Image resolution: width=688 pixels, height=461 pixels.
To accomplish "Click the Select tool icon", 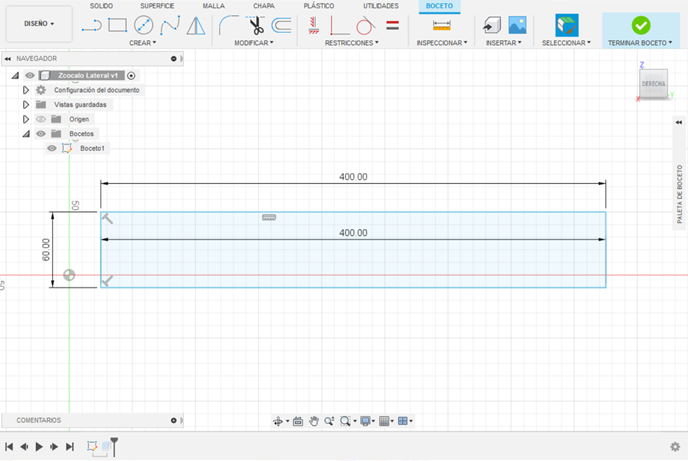I will (566, 25).
